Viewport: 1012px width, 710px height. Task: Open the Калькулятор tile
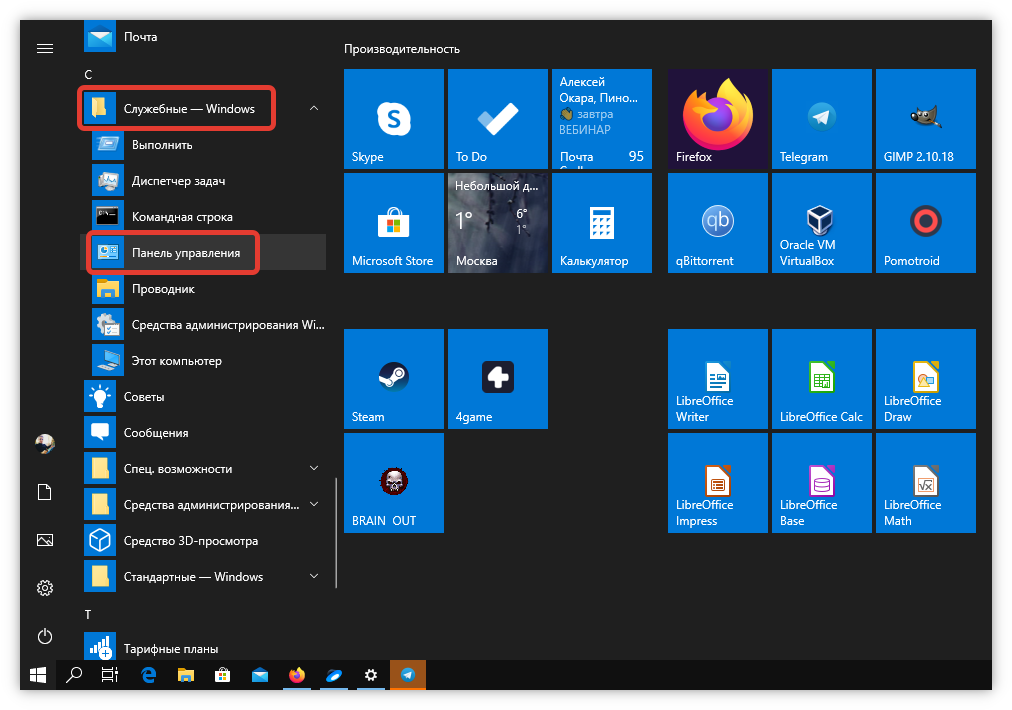tap(602, 223)
